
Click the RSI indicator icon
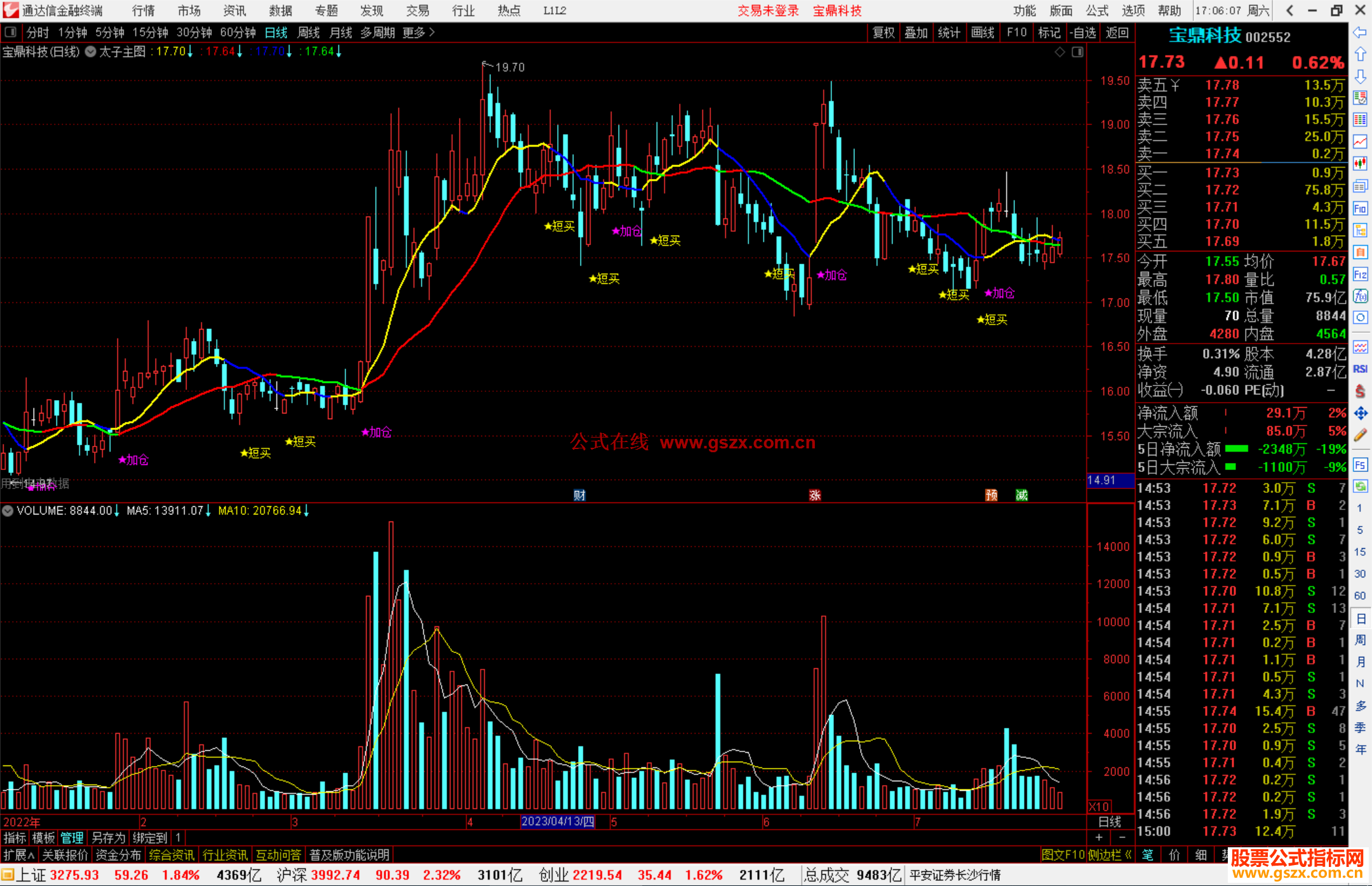[x=1360, y=369]
